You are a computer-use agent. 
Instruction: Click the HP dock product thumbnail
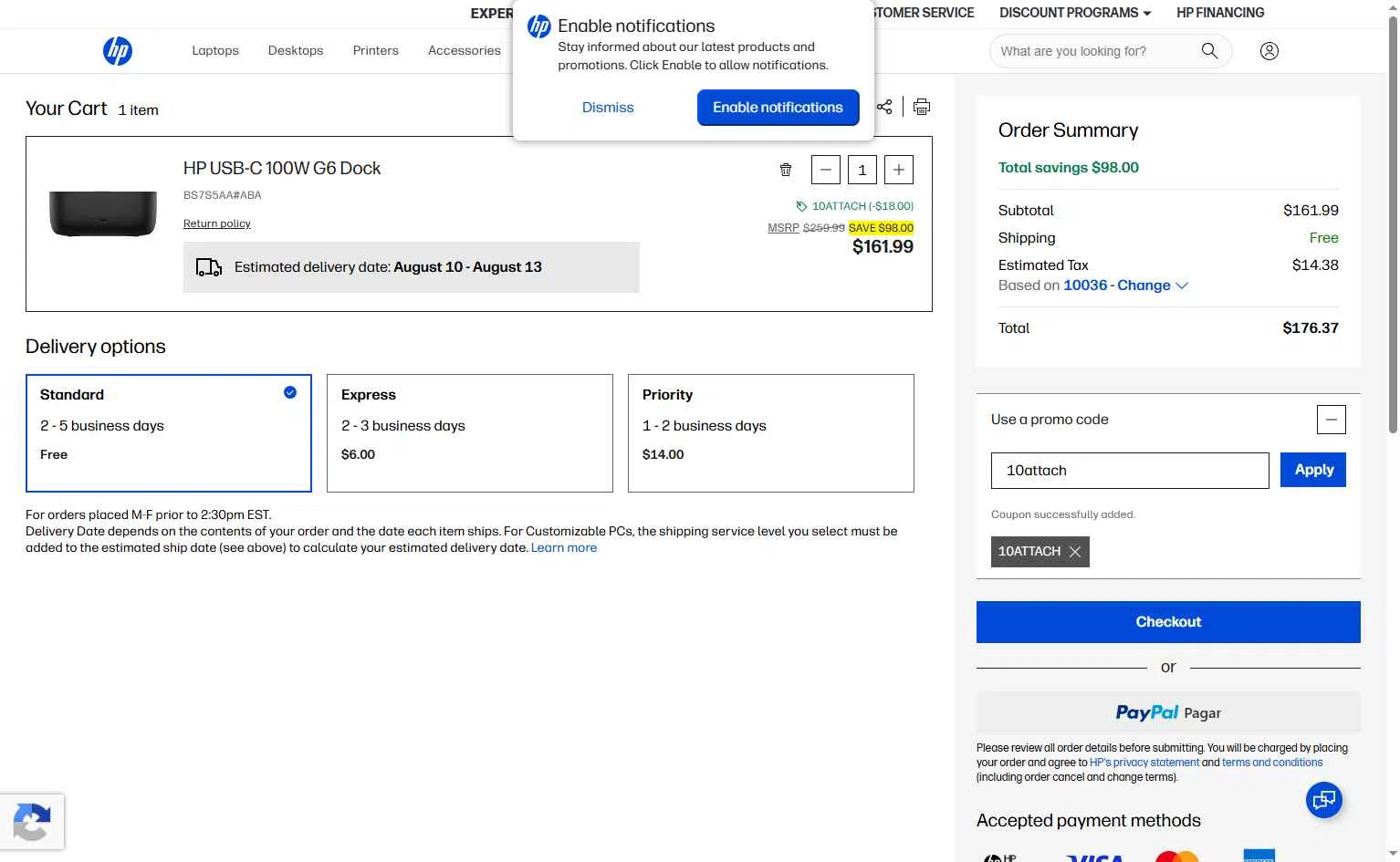tap(103, 213)
